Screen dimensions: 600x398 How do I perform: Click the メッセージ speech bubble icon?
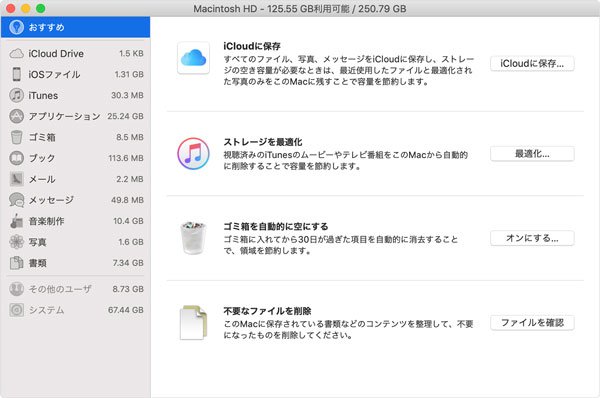pos(16,200)
